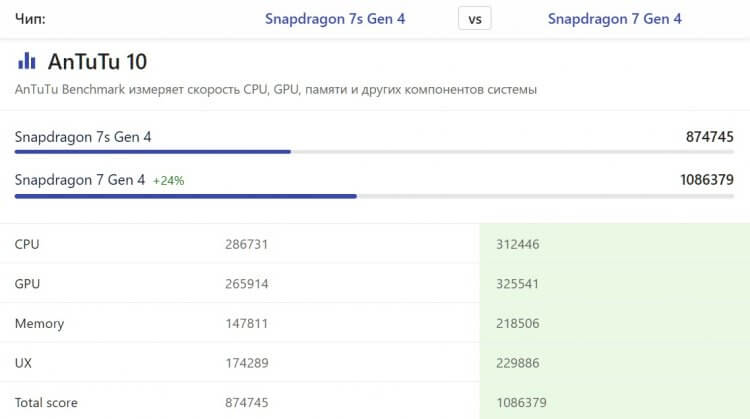Select the CPU row label
The height and width of the screenshot is (419, 750).
(27, 244)
